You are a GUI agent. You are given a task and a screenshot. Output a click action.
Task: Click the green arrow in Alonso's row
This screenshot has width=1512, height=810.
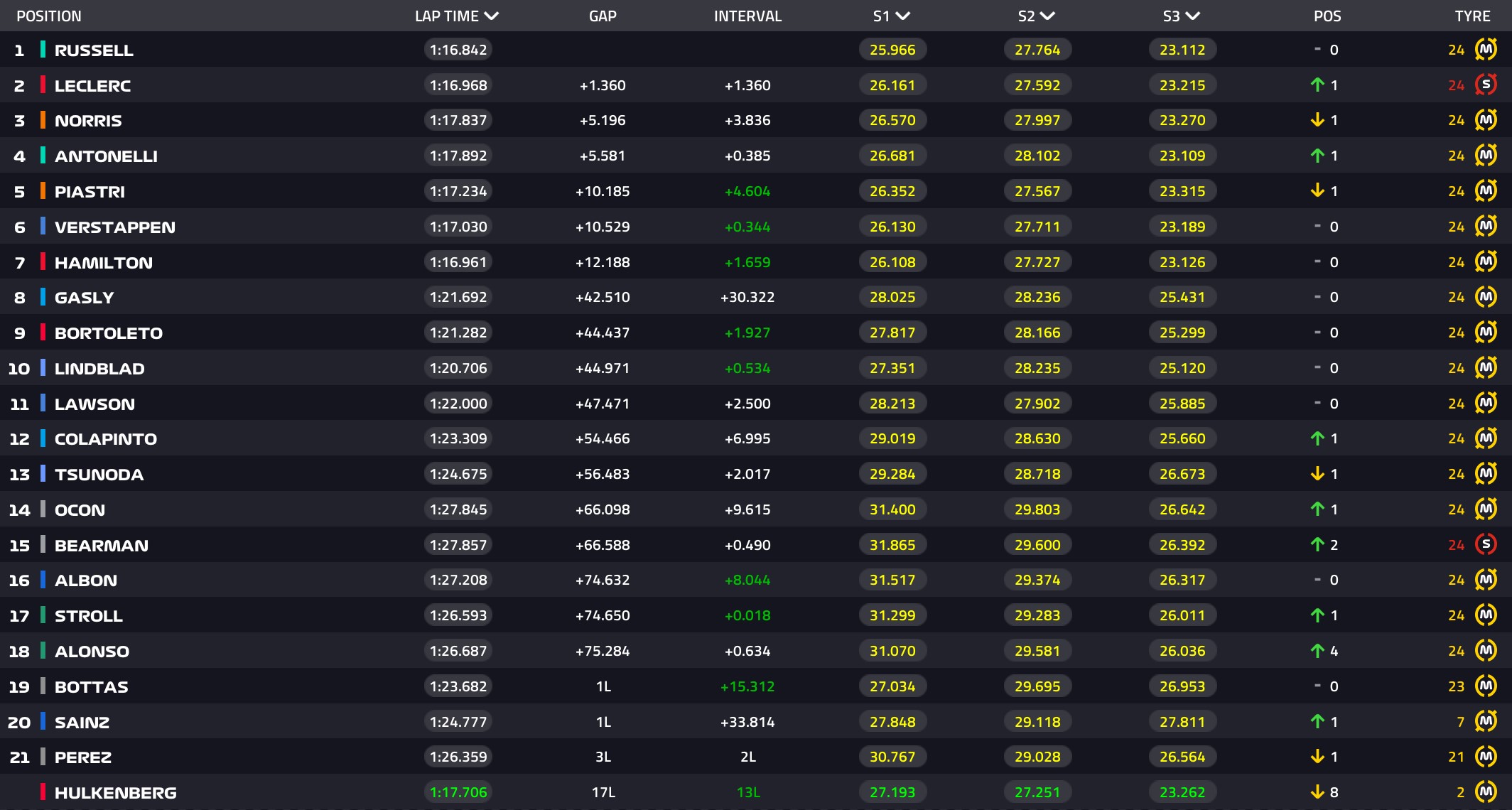point(1317,651)
